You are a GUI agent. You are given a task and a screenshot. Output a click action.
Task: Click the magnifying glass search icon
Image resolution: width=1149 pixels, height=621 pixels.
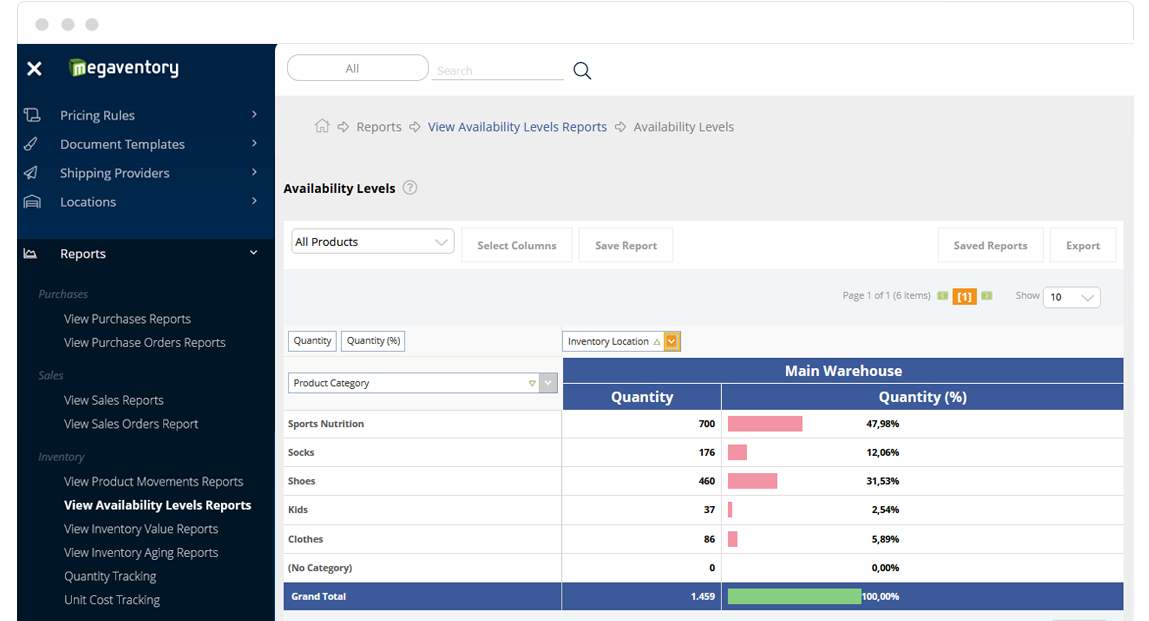tap(582, 70)
